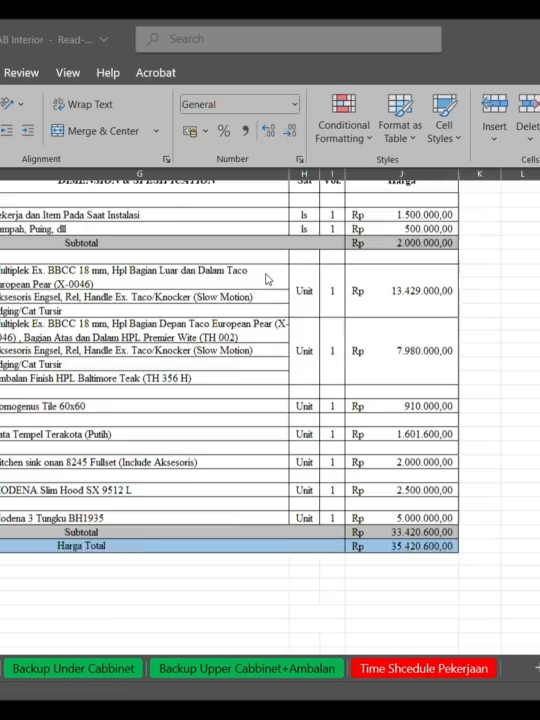Viewport: 540px width, 720px height.
Task: Open the Acrobat ribbon tab
Action: pyautogui.click(x=156, y=73)
